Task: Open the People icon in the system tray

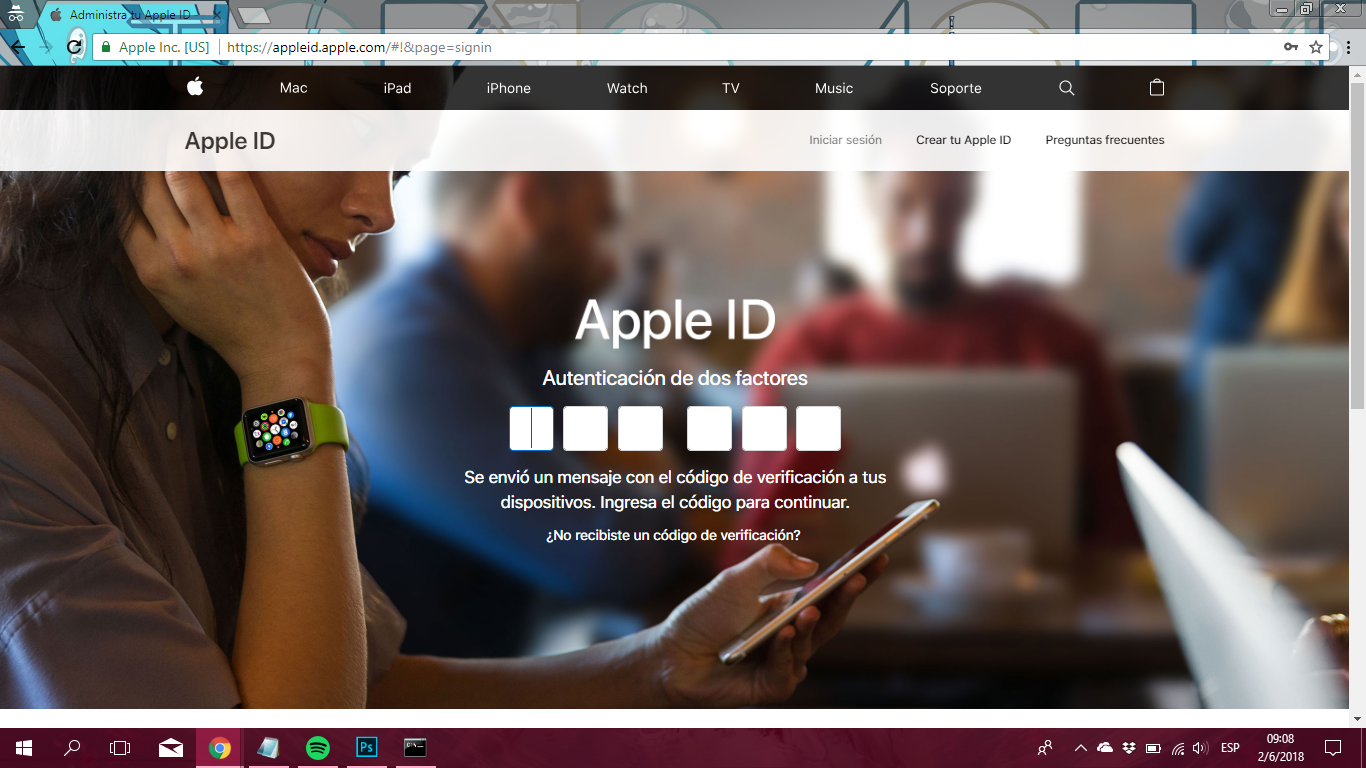Action: (x=1045, y=748)
